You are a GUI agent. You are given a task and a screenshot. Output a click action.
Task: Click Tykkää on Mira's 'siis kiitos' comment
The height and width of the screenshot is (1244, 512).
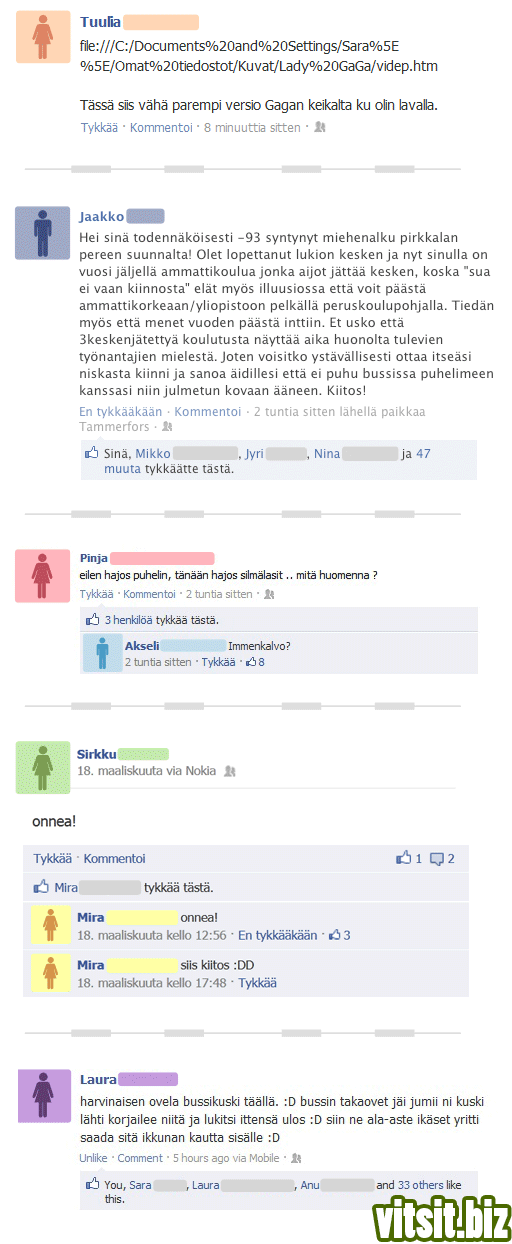click(x=257, y=983)
